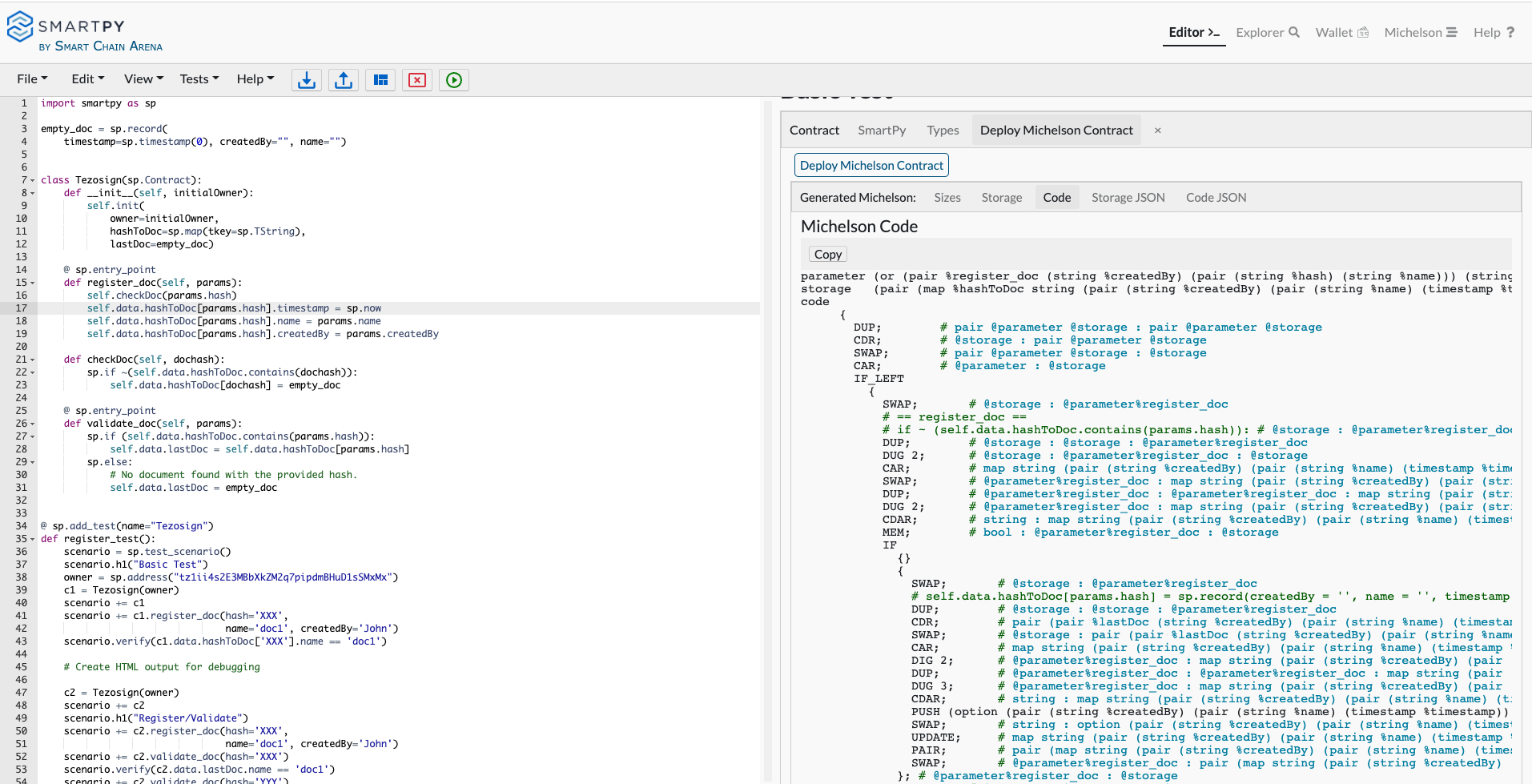This screenshot has width=1532, height=784.
Task: Switch to the Types tab
Action: pos(943,131)
